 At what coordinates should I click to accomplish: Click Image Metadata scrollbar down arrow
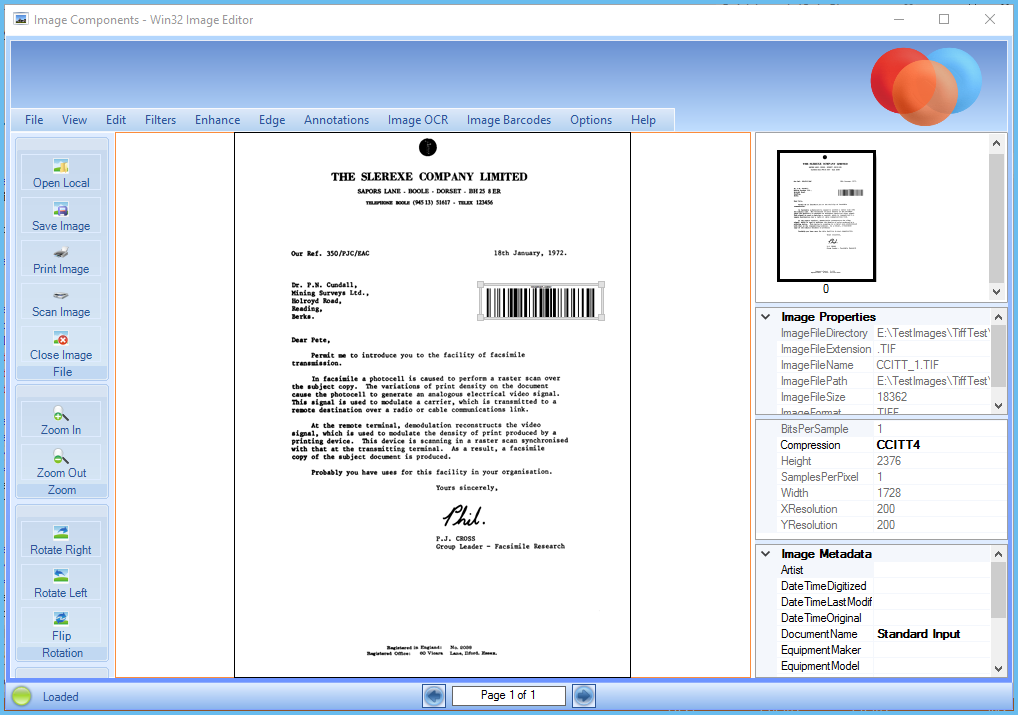tap(999, 668)
